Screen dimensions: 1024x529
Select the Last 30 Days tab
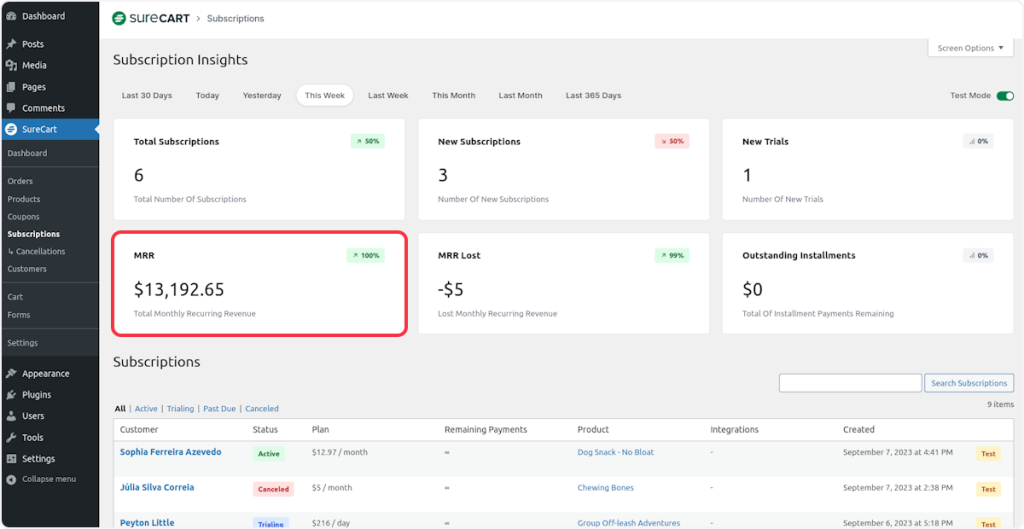coord(147,96)
